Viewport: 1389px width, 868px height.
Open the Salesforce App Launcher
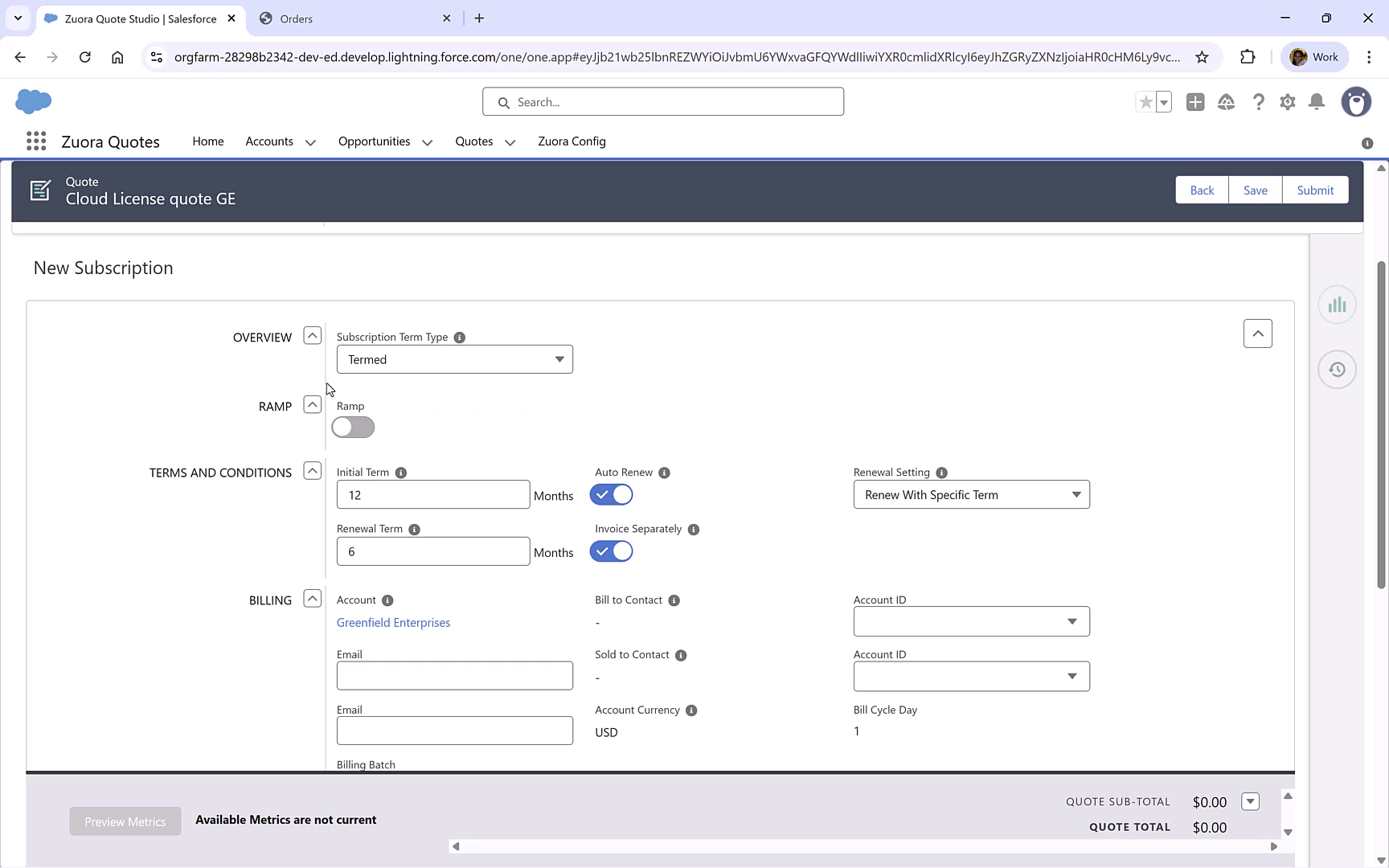click(x=36, y=141)
